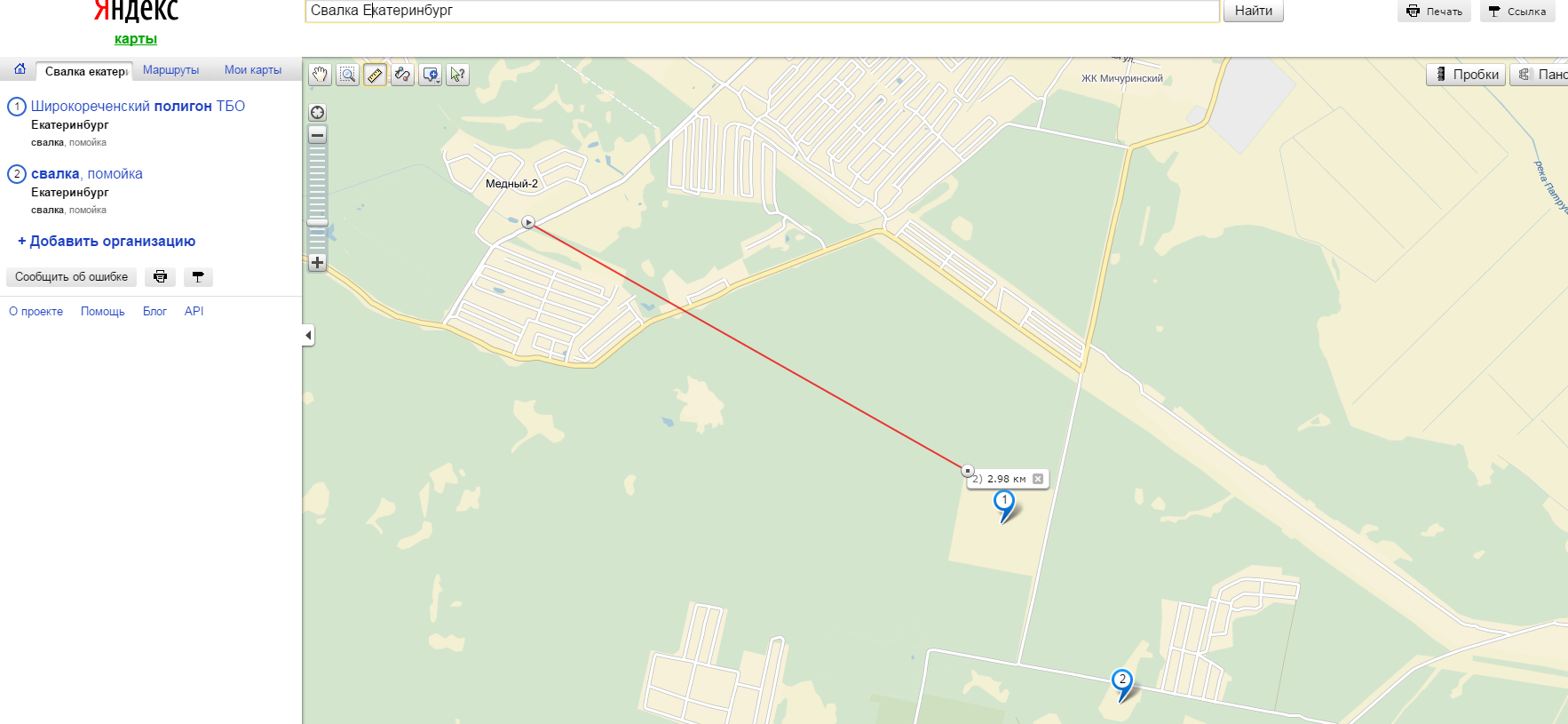Click the home icon tab

[20, 69]
